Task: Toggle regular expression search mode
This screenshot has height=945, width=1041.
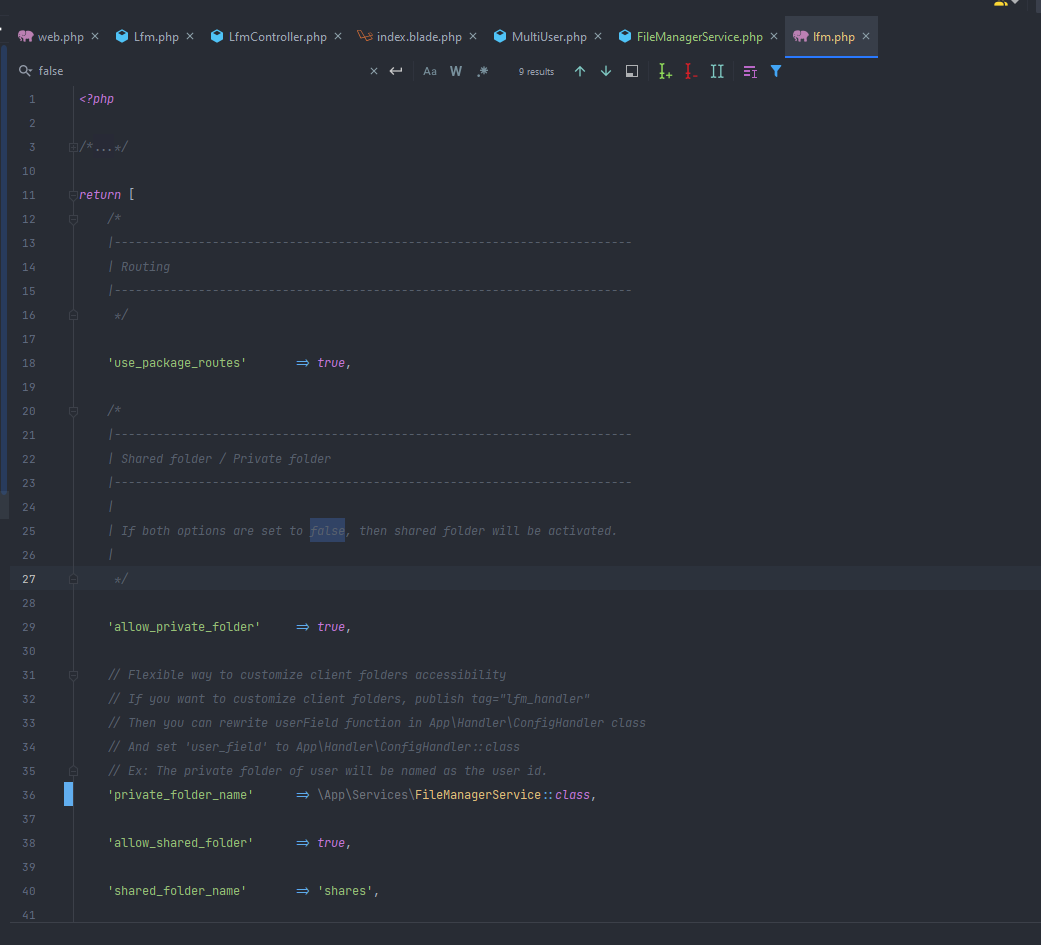Action: coord(482,71)
